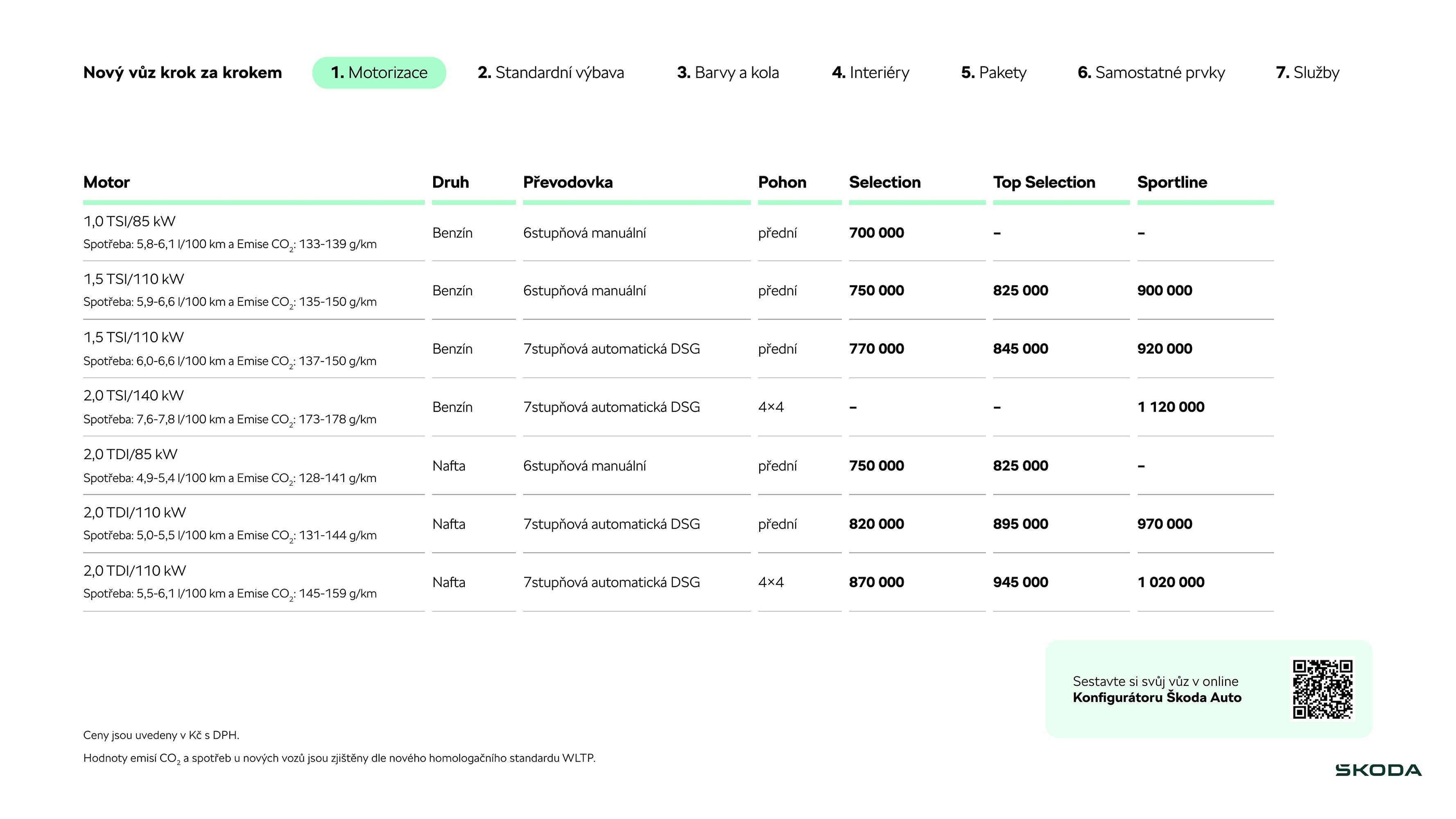Viewport: 1456px width, 819px height.
Task: Select the 1 120 000 Sportline price
Action: pyautogui.click(x=1171, y=406)
